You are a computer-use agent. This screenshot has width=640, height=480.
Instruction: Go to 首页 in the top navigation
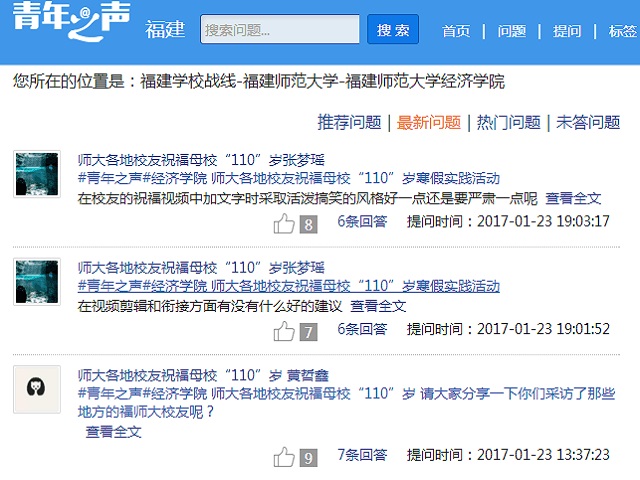pos(456,31)
